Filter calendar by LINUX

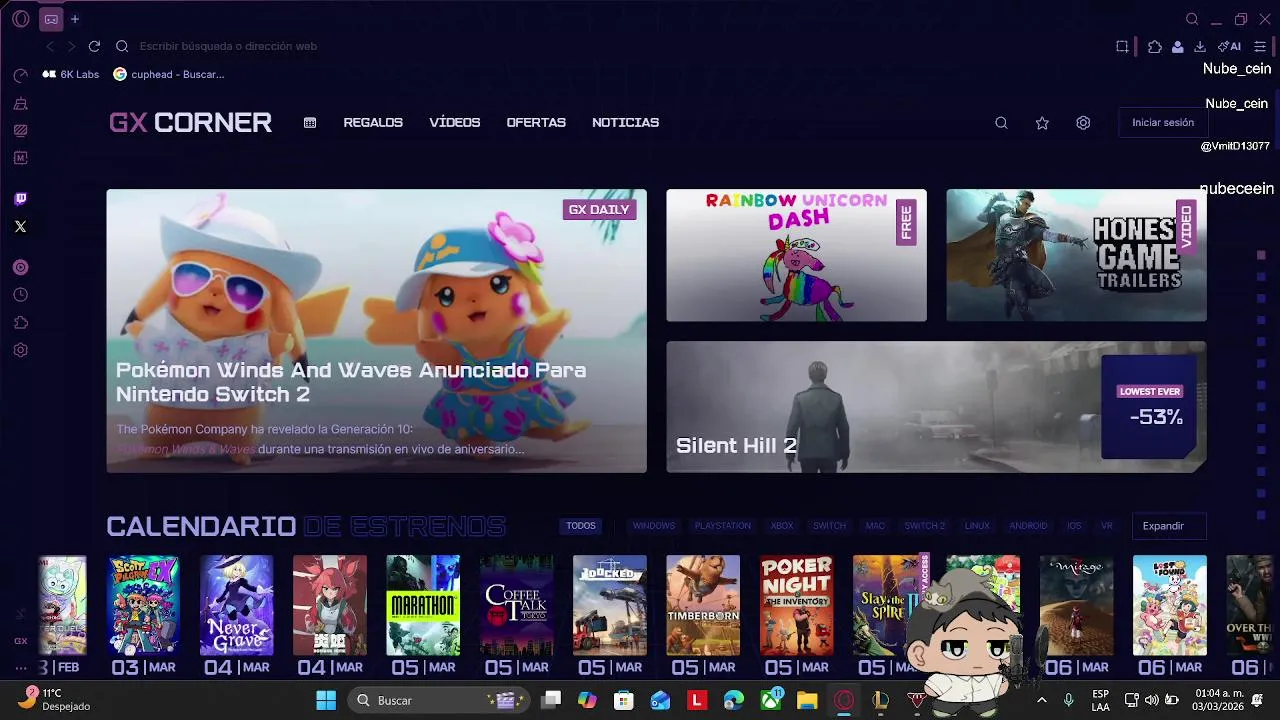[x=977, y=526]
